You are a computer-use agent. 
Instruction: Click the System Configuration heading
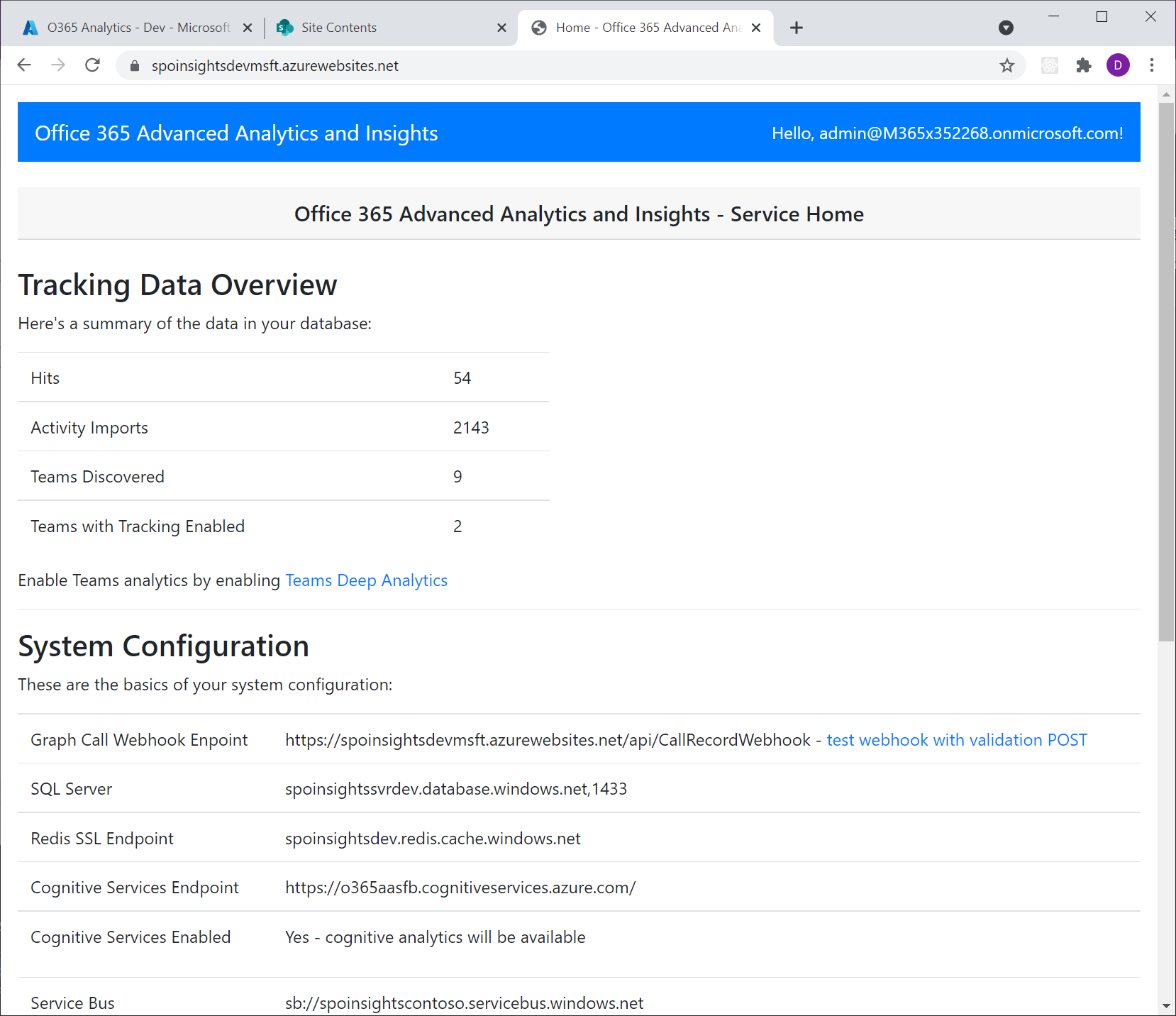click(163, 646)
